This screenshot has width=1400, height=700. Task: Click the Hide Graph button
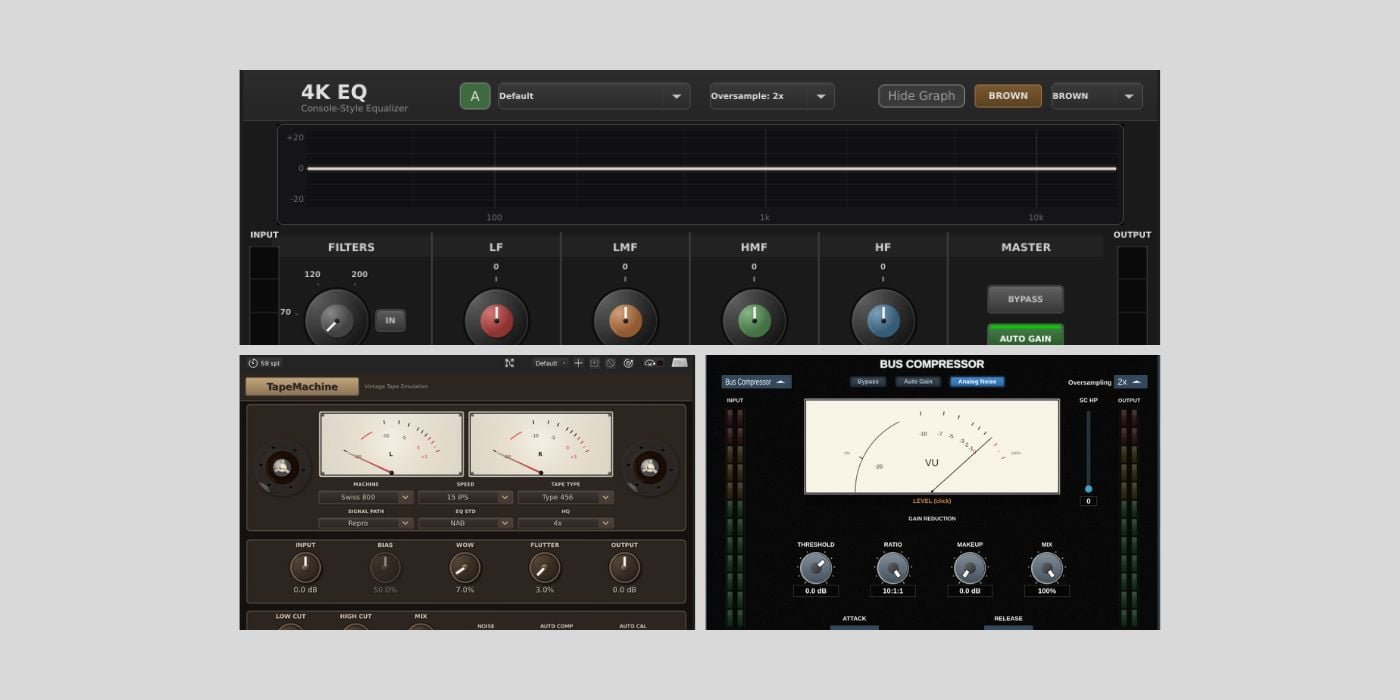(x=921, y=96)
